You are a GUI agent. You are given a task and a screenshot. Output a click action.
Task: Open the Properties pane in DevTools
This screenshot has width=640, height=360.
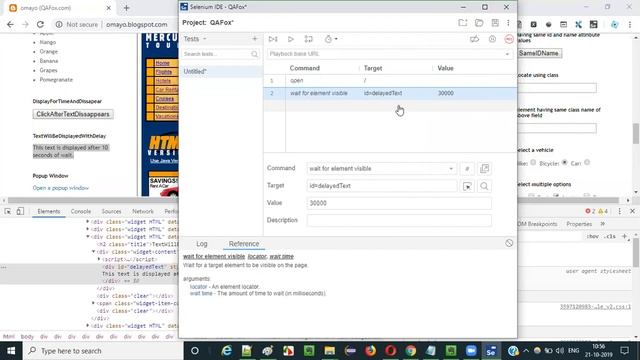[x=579, y=224]
